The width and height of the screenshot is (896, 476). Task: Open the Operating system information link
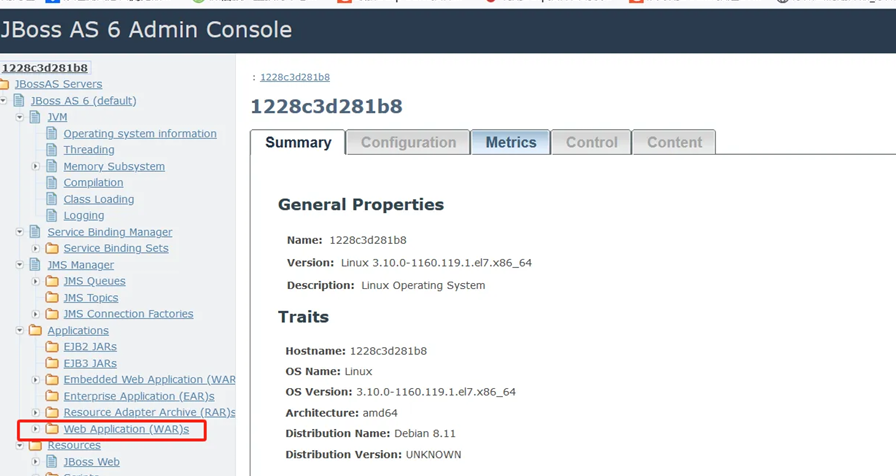(x=140, y=134)
